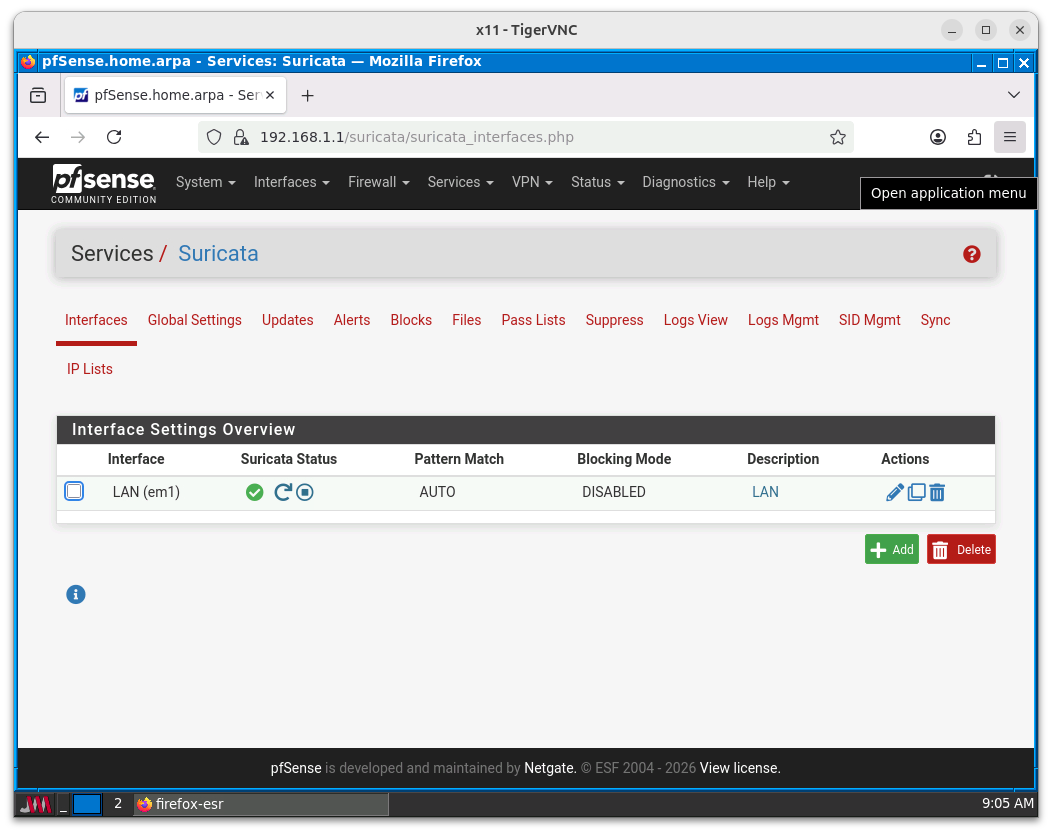Stop Suricata on the LAN interface
The width and height of the screenshot is (1052, 834).
(305, 492)
